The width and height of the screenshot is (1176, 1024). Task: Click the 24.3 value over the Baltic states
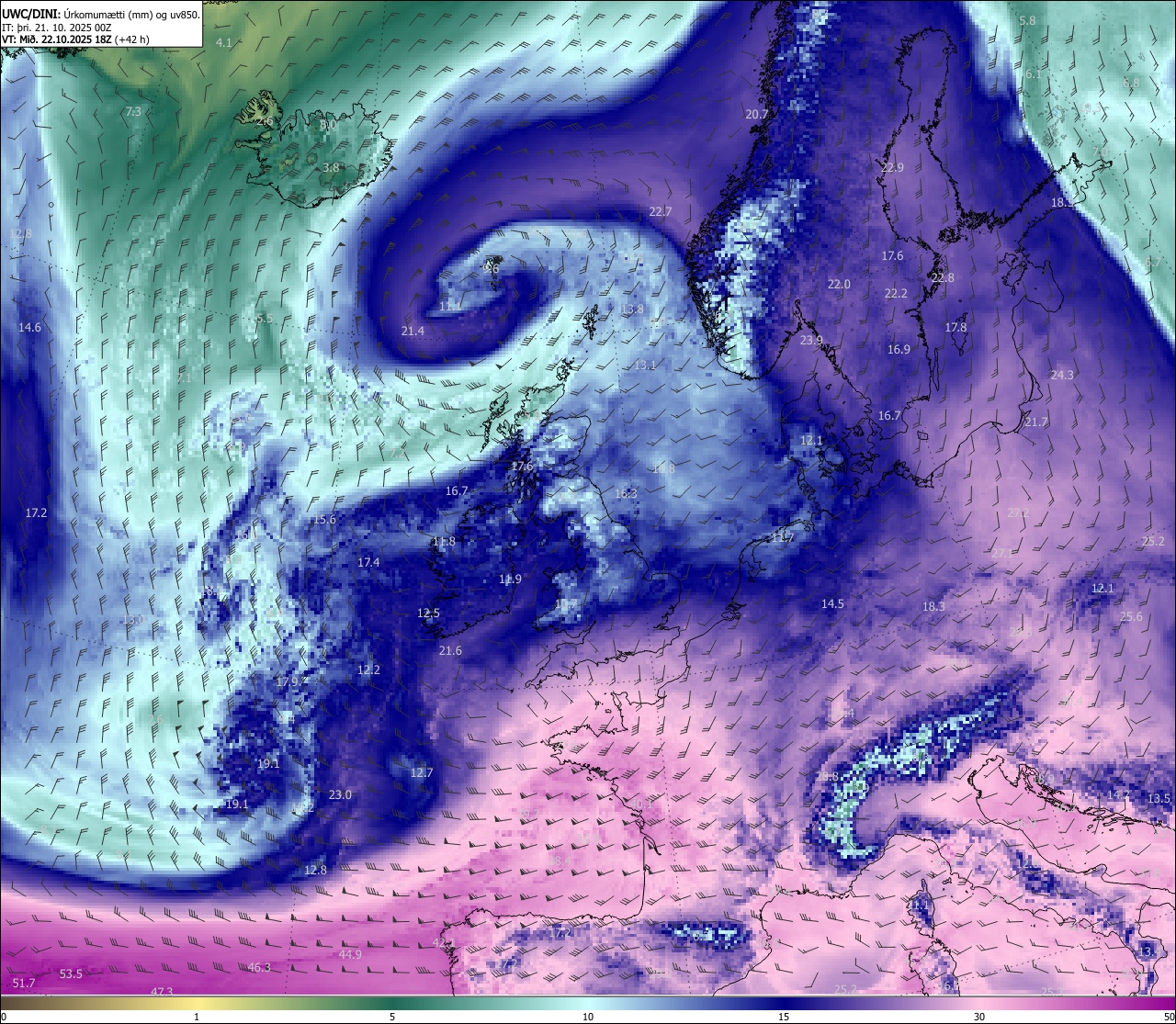point(1062,376)
